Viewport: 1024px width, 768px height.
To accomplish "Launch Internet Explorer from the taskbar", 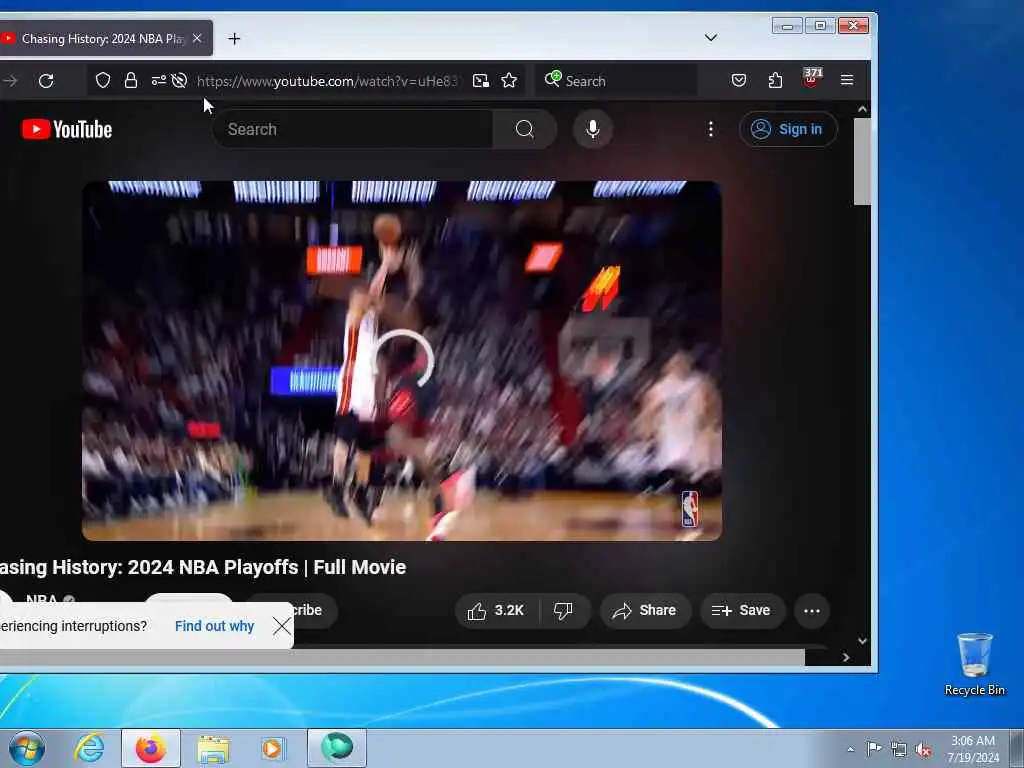I will [x=89, y=748].
